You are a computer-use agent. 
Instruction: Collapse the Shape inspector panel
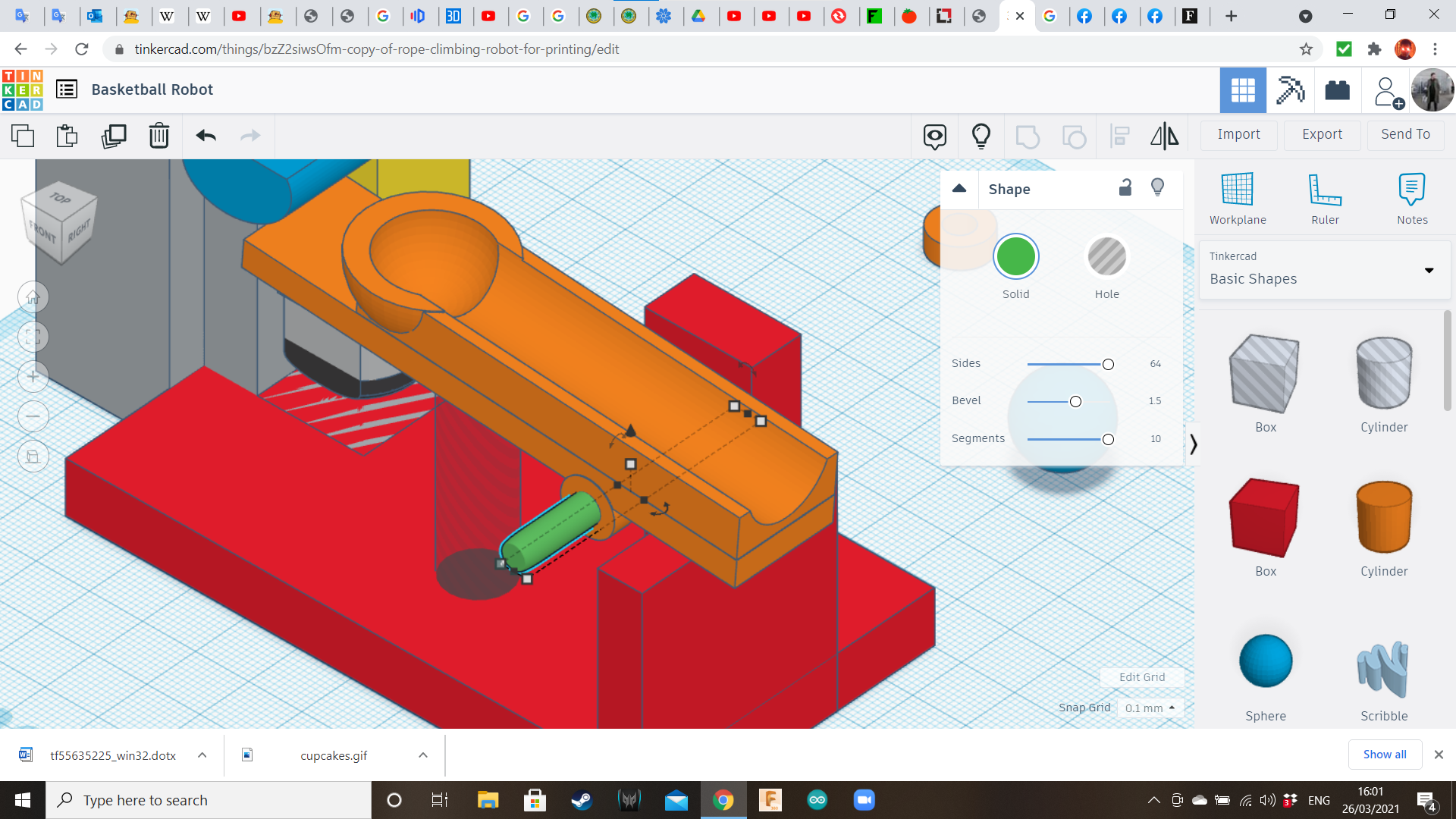coord(959,189)
